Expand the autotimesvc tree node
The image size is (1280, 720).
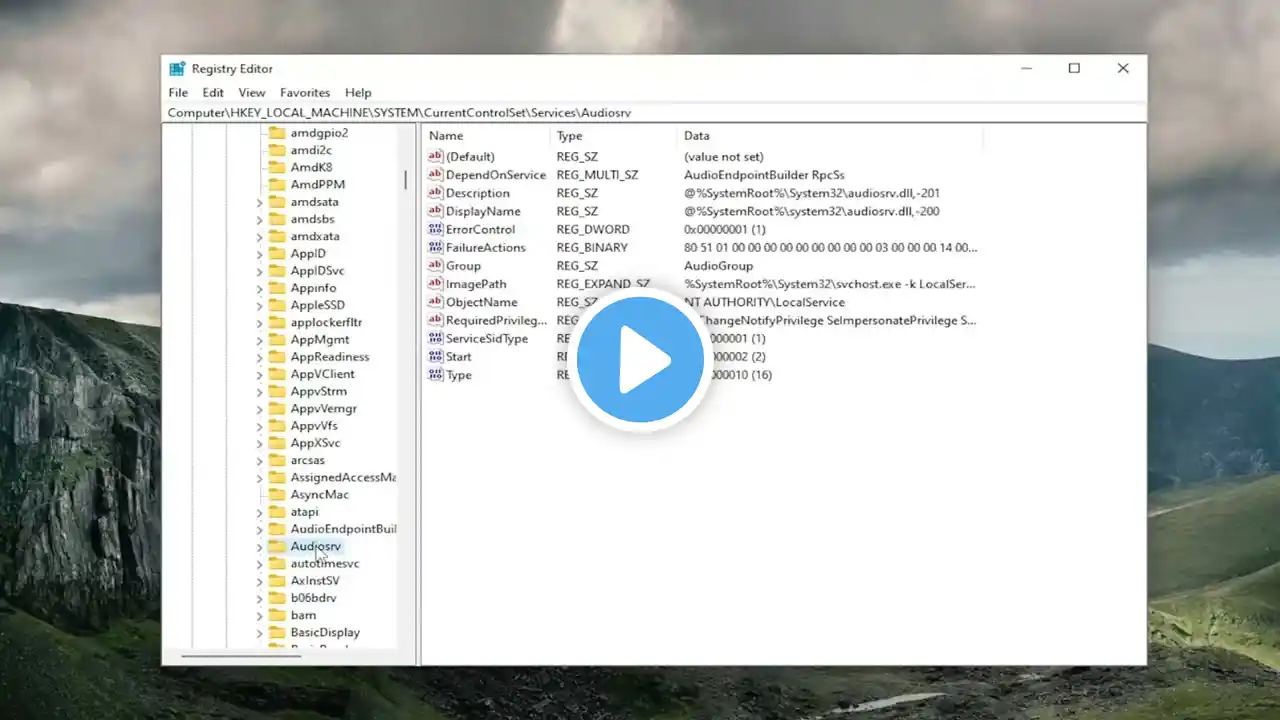click(x=259, y=564)
